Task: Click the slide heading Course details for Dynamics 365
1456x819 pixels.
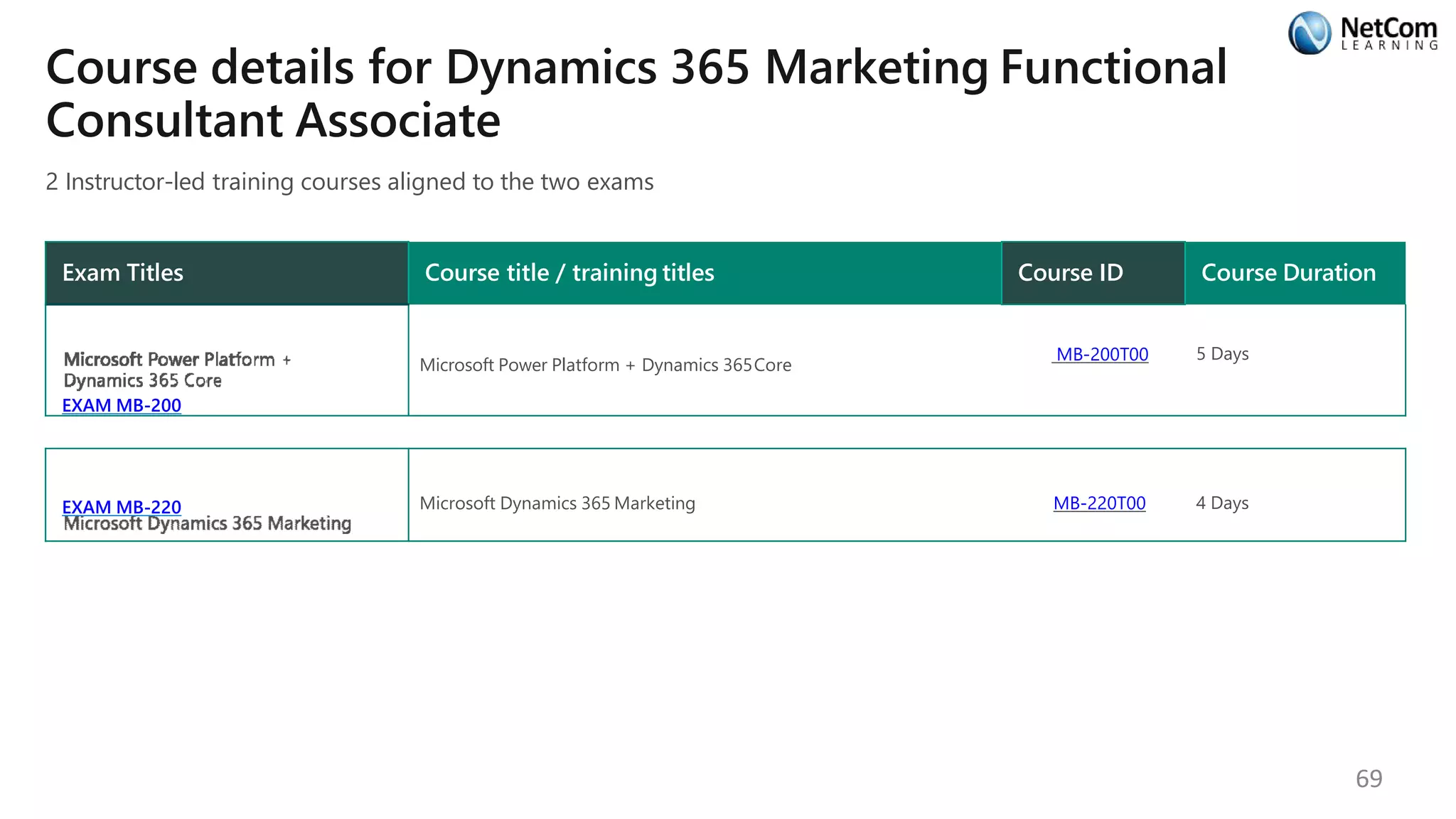Action: coord(636,93)
